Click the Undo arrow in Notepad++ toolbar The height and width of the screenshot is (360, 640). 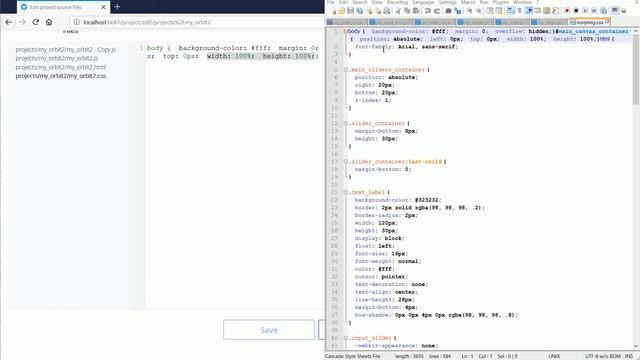(x=428, y=11)
